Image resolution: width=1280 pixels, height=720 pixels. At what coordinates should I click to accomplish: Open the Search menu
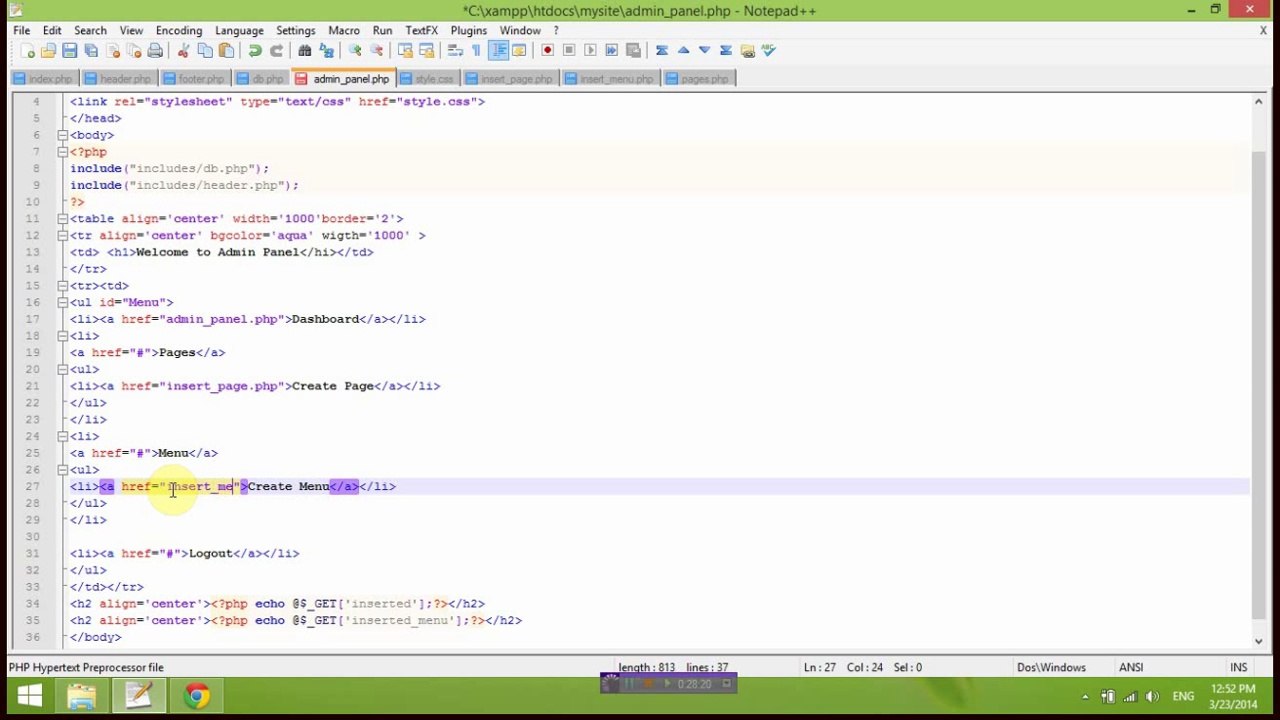90,31
